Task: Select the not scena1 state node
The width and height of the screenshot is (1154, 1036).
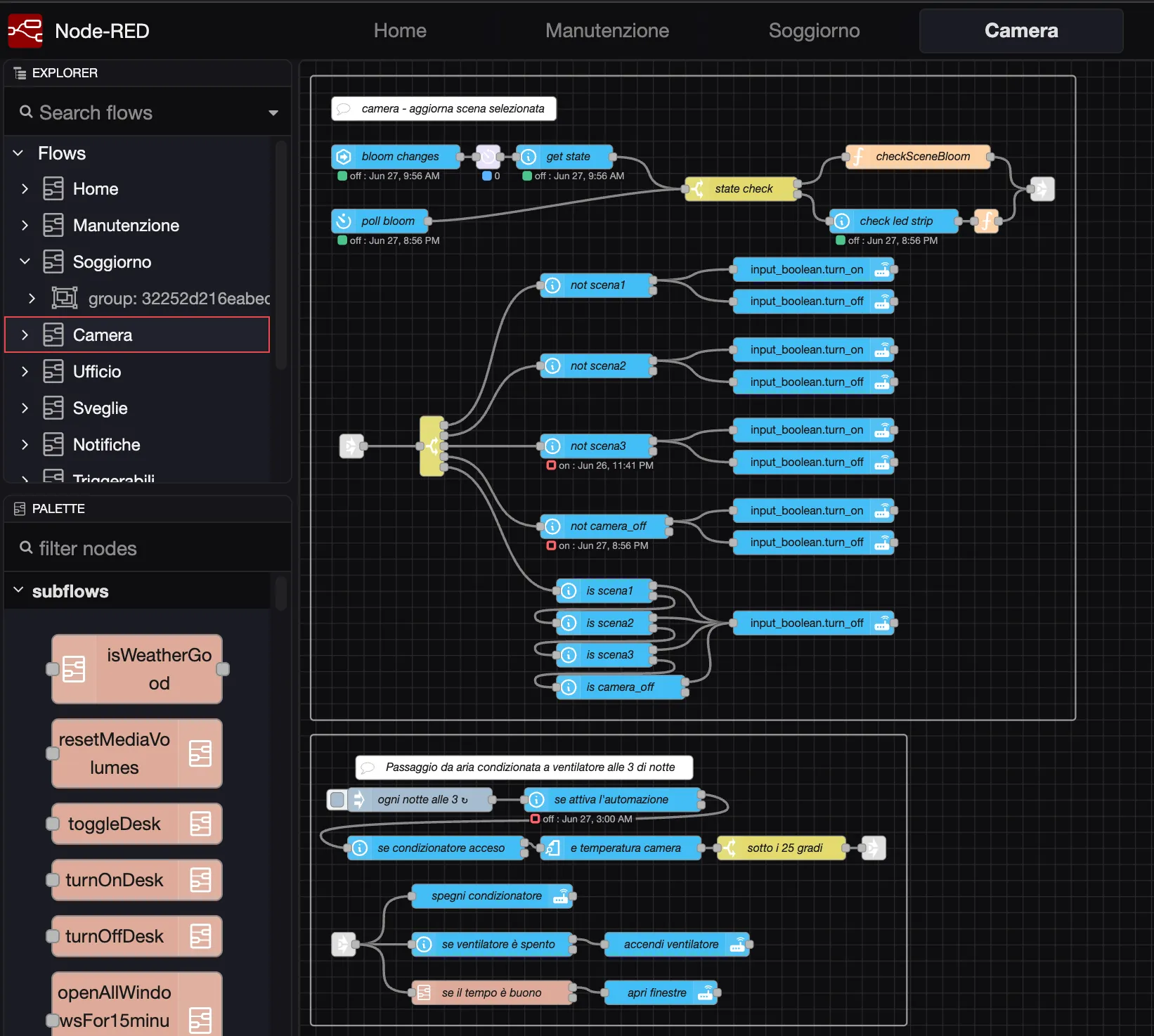Action: [597, 285]
